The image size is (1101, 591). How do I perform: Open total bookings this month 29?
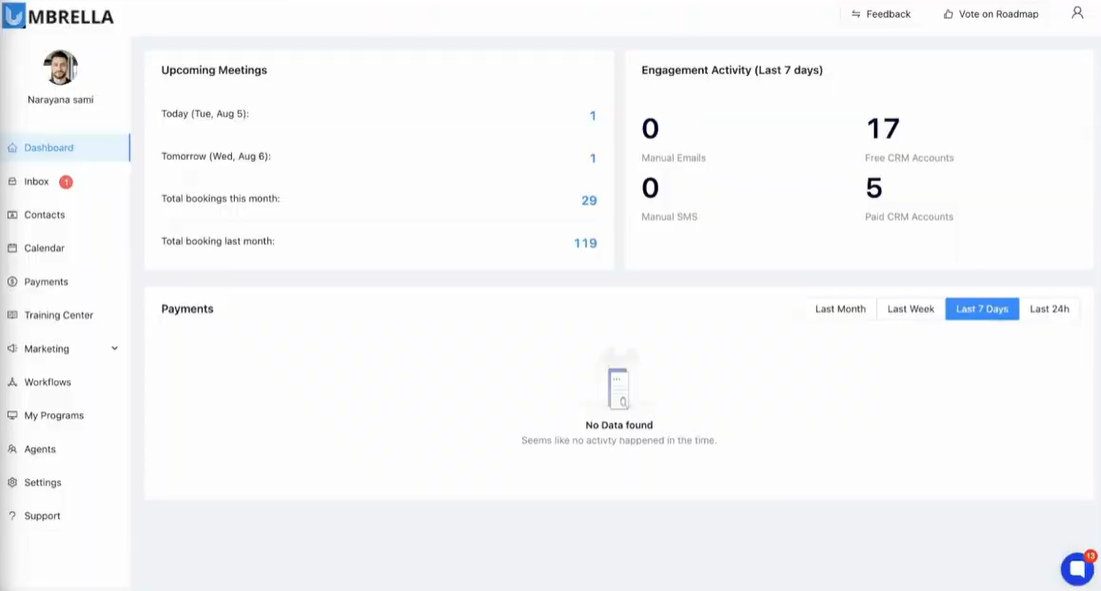click(x=589, y=201)
